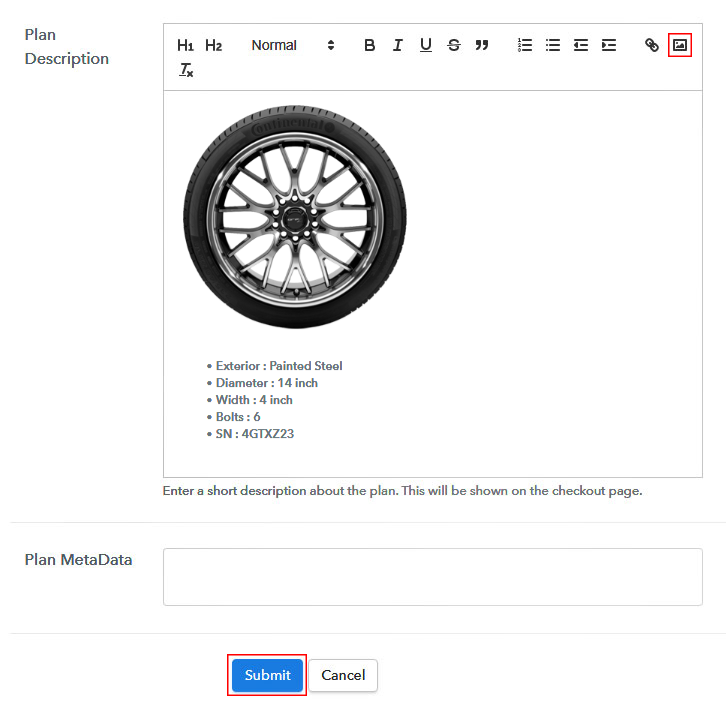Clear text formatting

186,70
